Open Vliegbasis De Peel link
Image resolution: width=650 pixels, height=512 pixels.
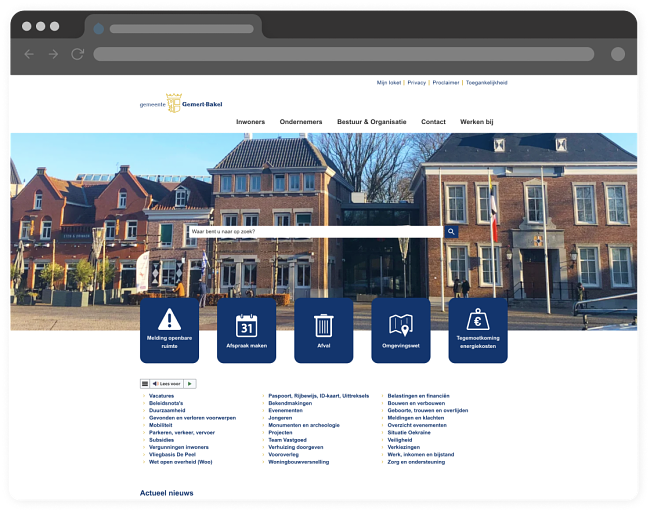(x=172, y=454)
